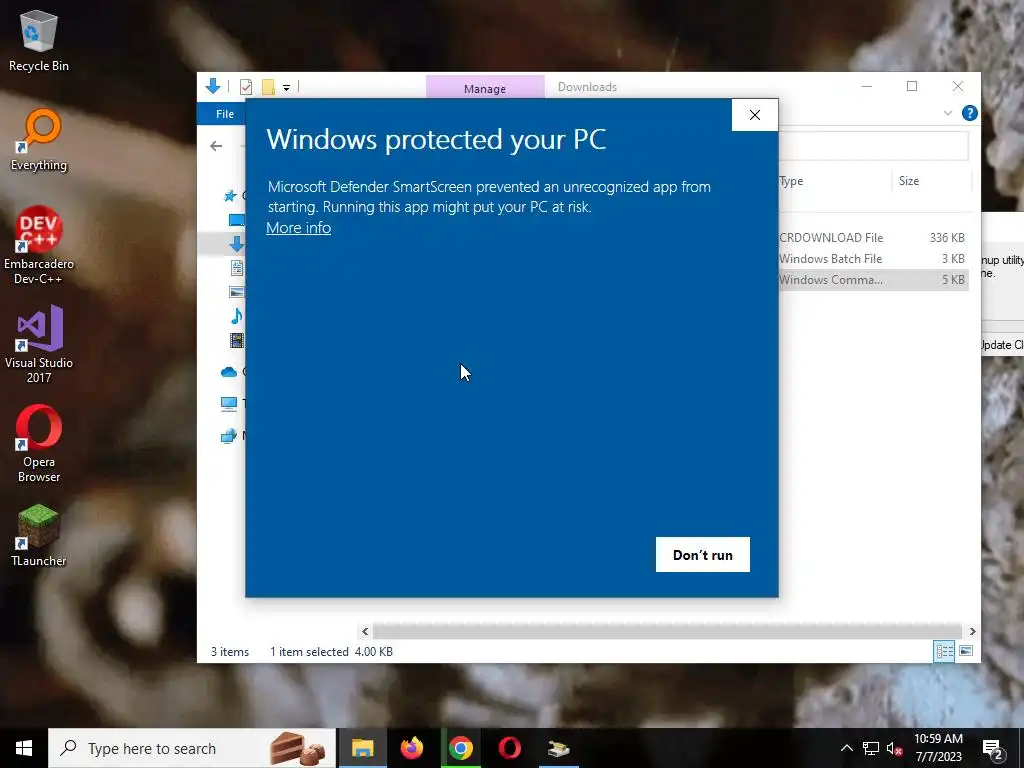
Task: Switch to the Manage ribbon tab
Action: pyautogui.click(x=485, y=88)
